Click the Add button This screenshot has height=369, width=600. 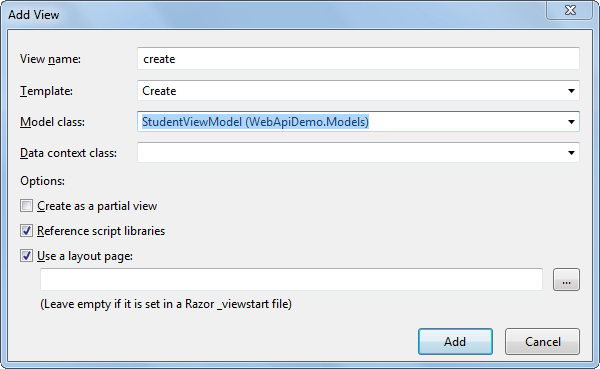click(x=455, y=341)
